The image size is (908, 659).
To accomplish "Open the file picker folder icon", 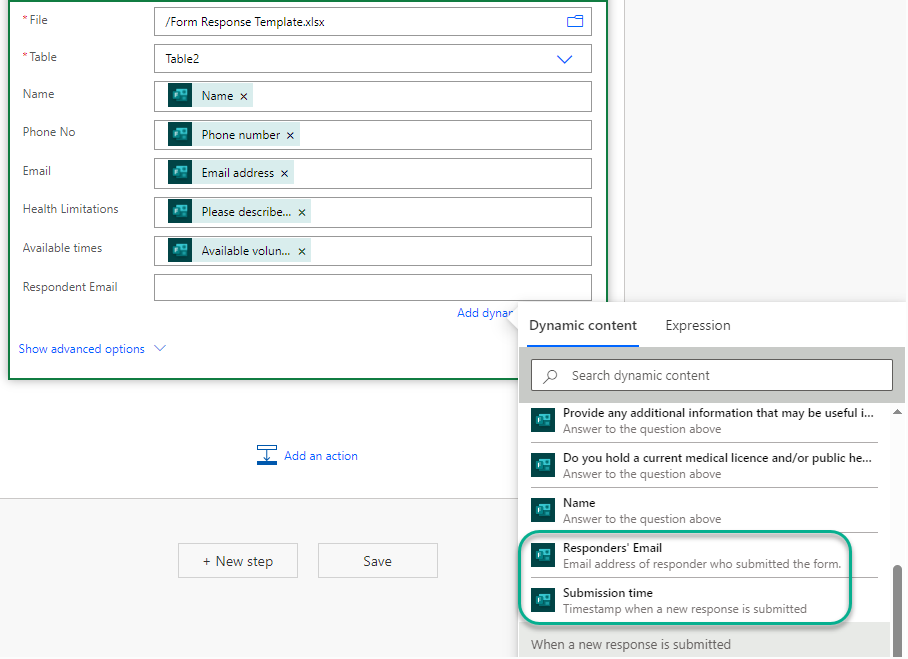I will pos(575,22).
